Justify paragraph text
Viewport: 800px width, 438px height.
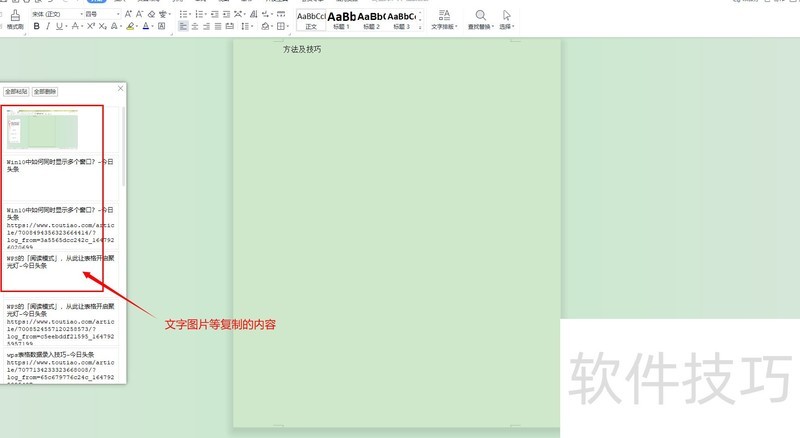(x=218, y=26)
